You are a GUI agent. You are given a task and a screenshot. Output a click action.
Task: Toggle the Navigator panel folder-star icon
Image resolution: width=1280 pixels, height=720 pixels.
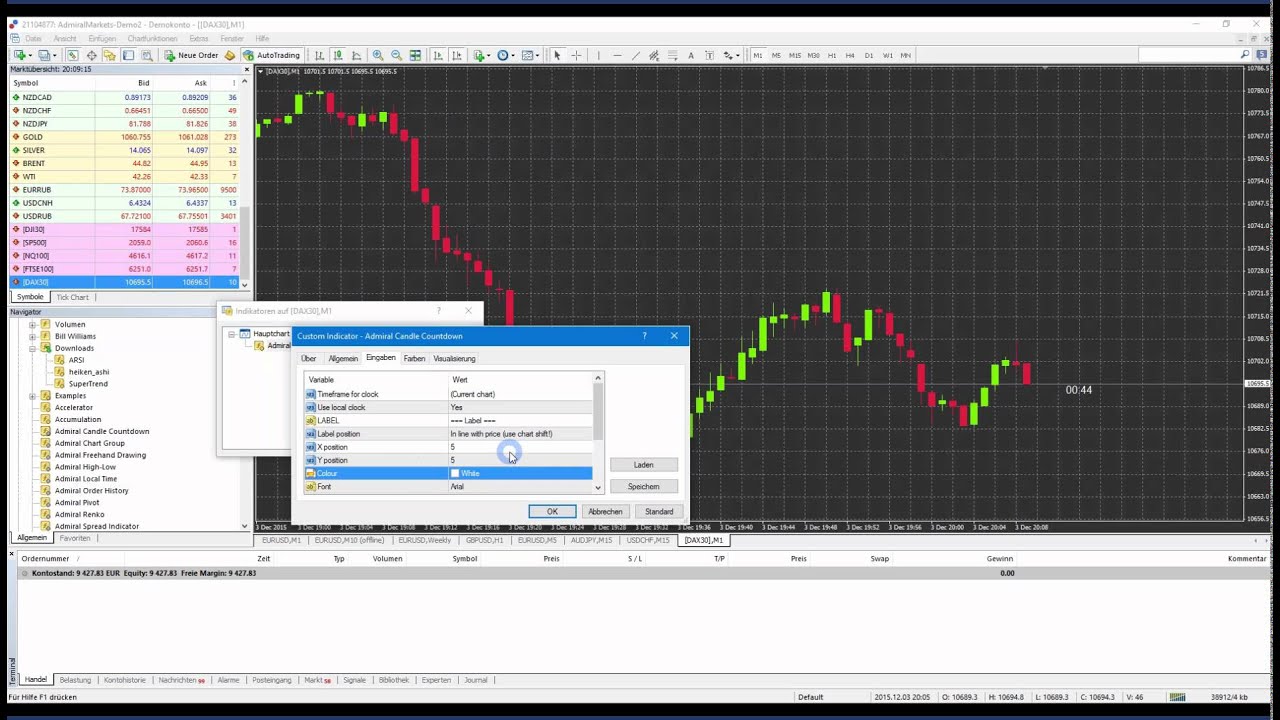tap(110, 55)
